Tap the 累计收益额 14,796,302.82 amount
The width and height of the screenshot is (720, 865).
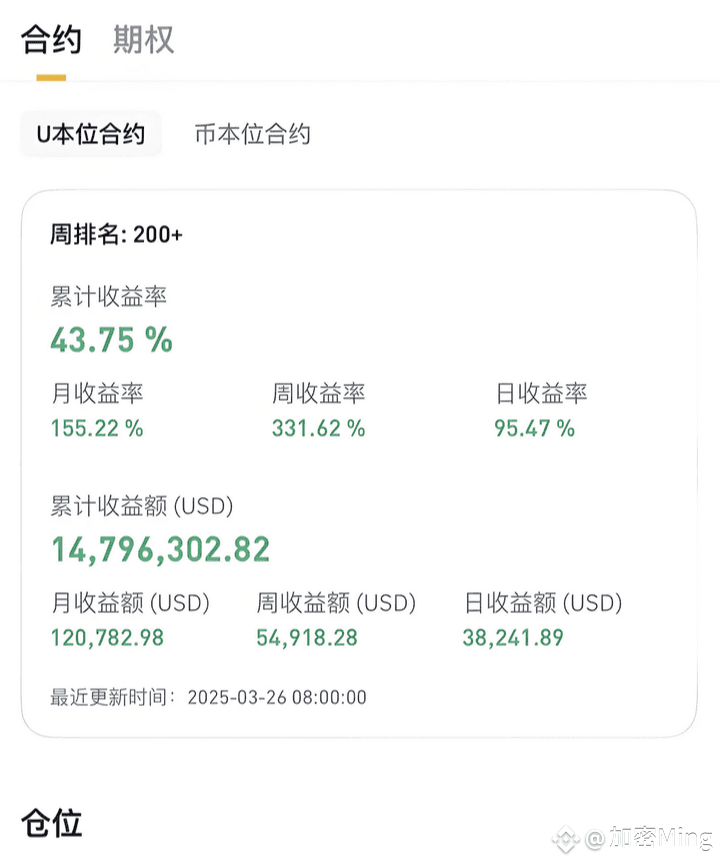point(161,549)
